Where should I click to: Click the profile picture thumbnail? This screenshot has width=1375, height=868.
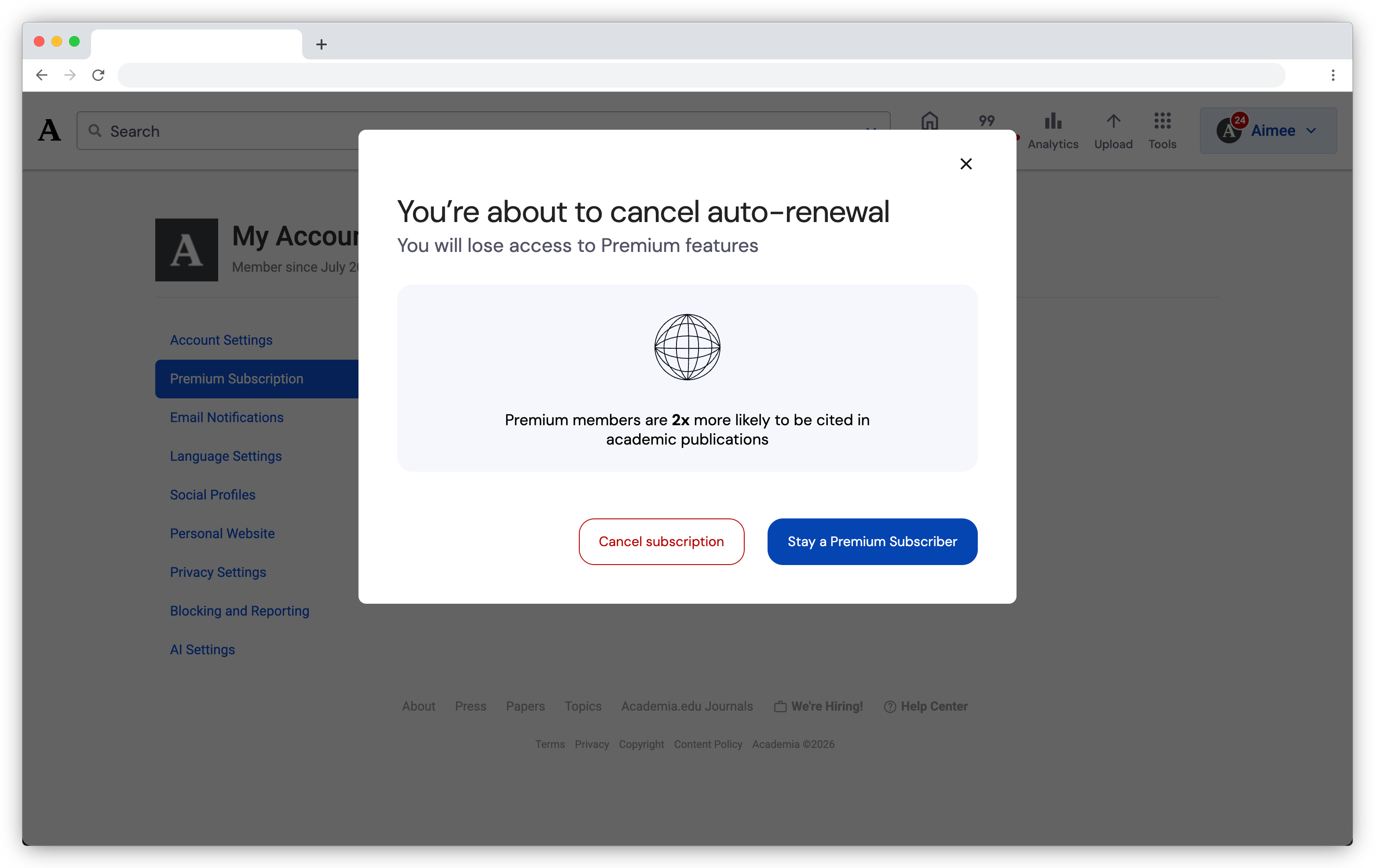186,249
